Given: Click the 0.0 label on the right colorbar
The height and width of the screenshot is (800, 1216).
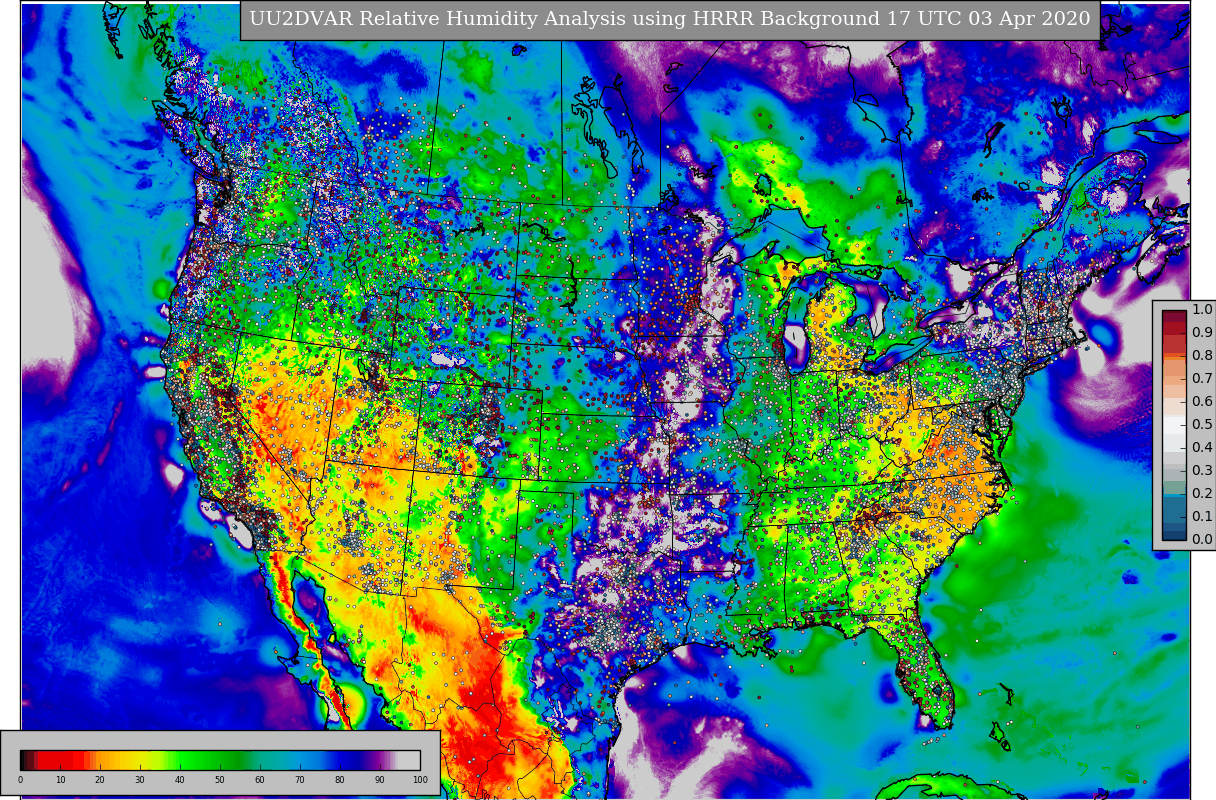Looking at the screenshot, I should (x=1202, y=539).
